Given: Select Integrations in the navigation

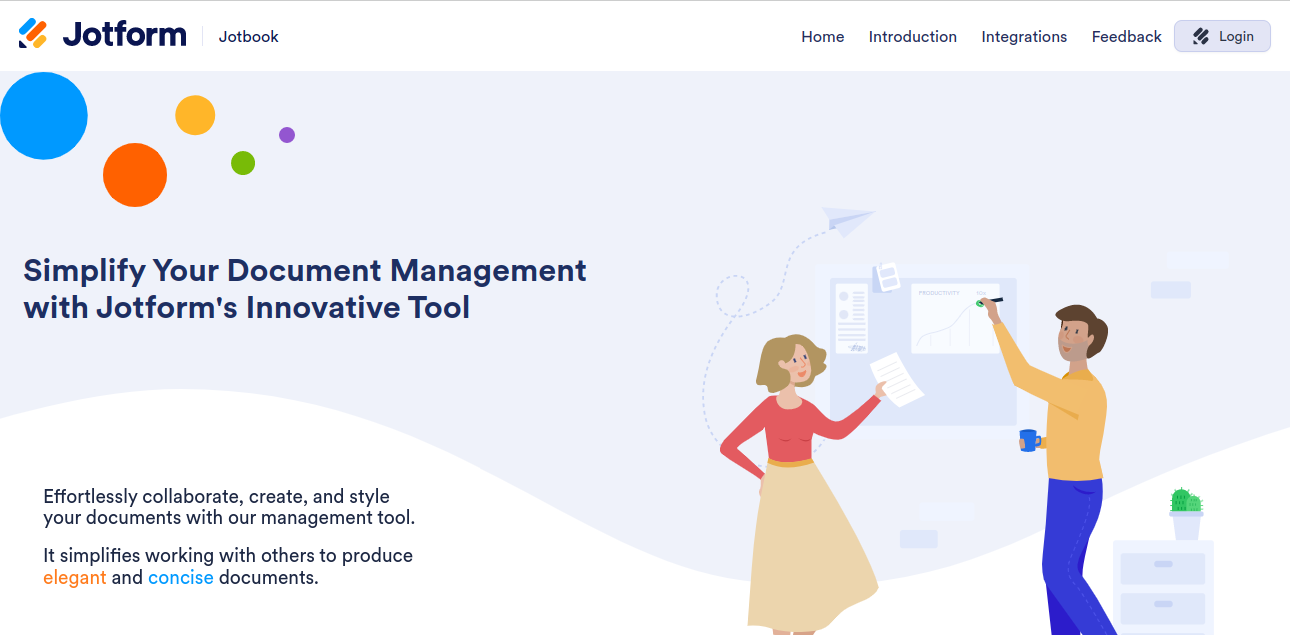Looking at the screenshot, I should coord(1024,37).
